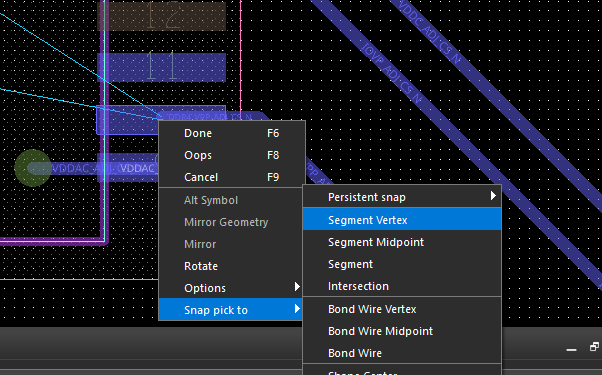Click the panel minimize dash icon
This screenshot has height=375, width=602.
(x=571, y=349)
